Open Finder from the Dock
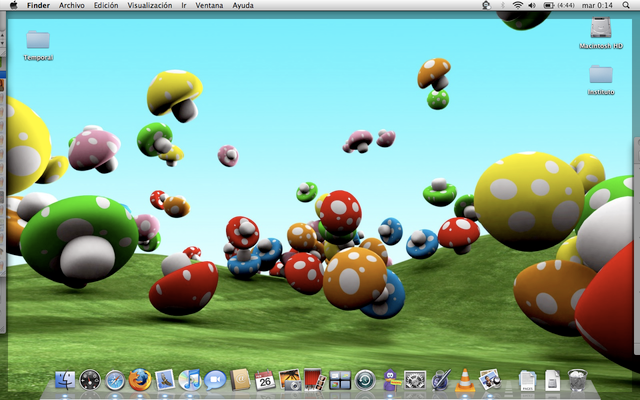The height and width of the screenshot is (400, 640). click(x=65, y=380)
